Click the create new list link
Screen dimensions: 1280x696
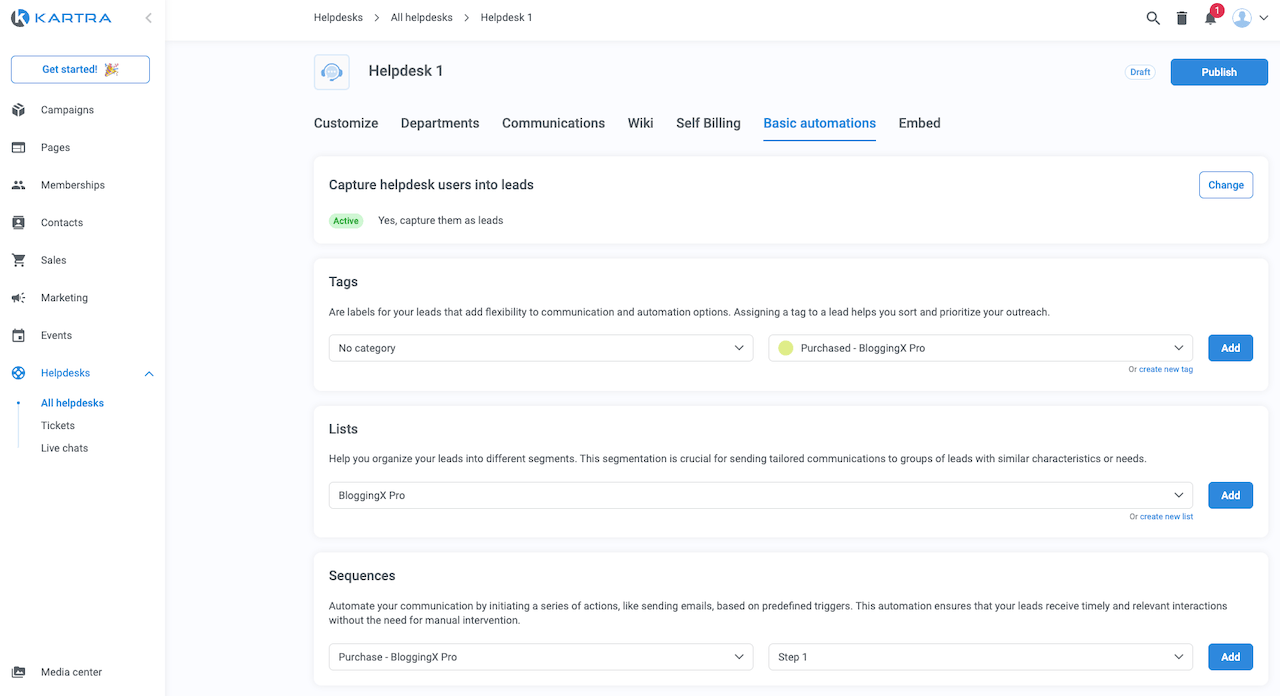coord(1166,517)
